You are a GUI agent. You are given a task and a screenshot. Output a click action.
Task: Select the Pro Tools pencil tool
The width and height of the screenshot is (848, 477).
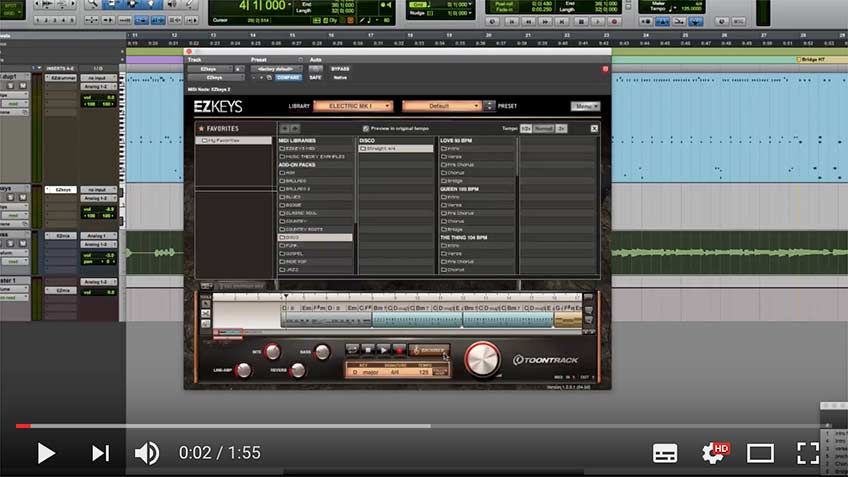click(190, 4)
